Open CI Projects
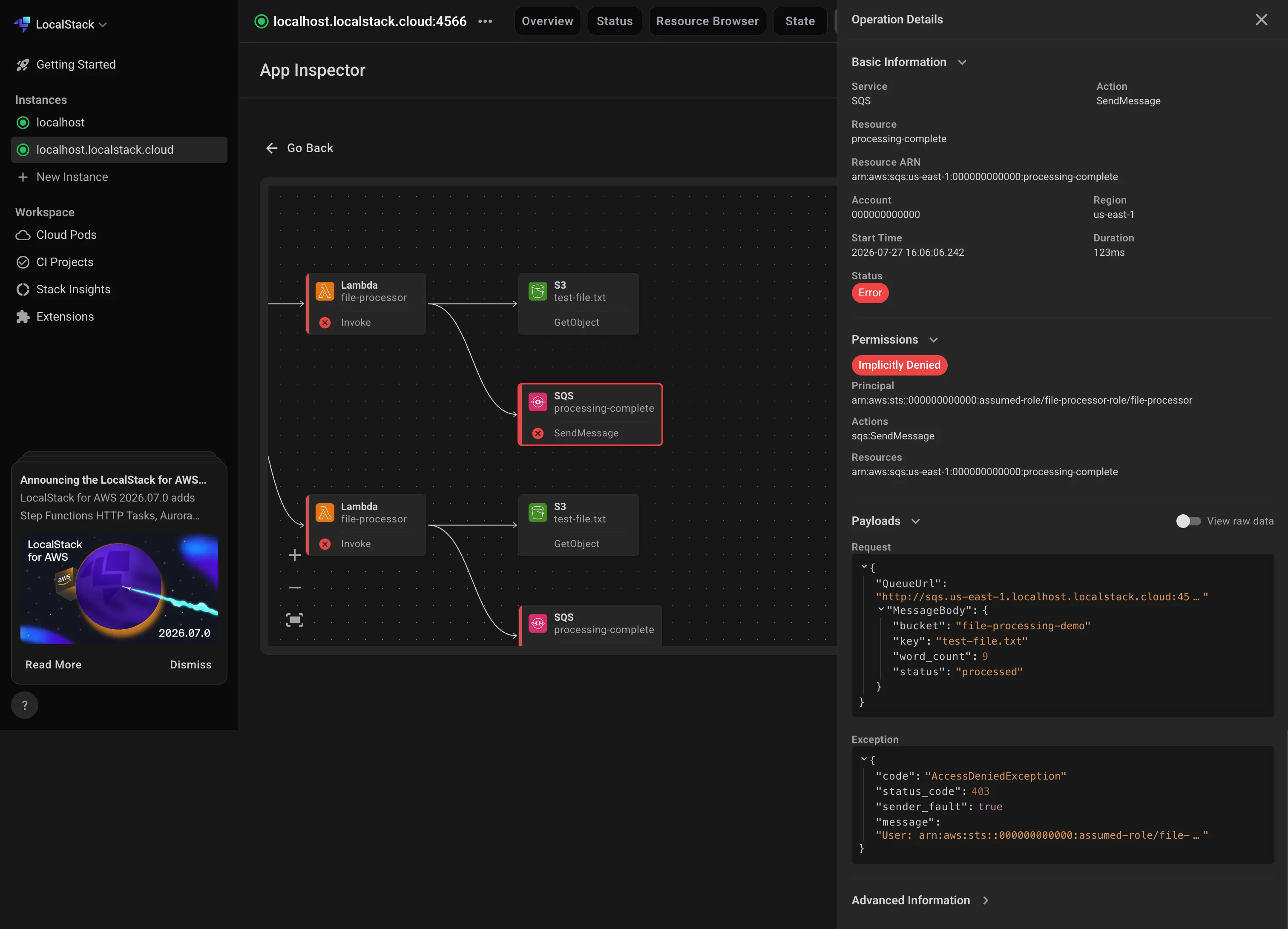 point(65,262)
